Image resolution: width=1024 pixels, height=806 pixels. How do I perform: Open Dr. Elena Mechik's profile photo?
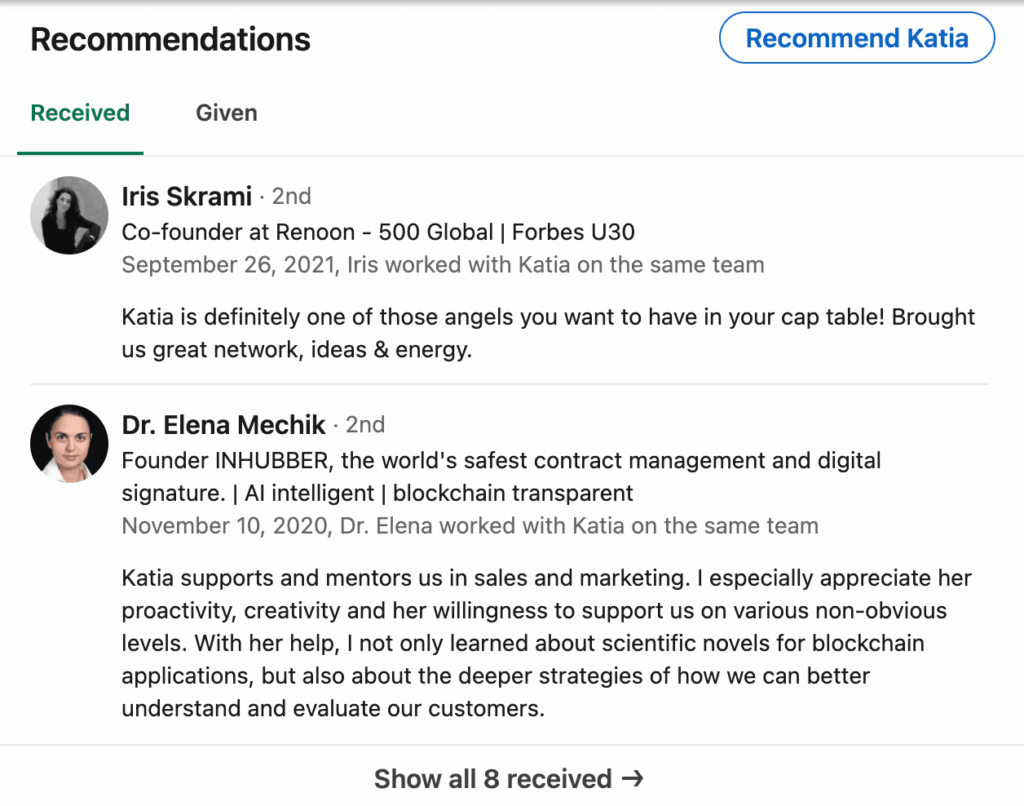[69, 443]
